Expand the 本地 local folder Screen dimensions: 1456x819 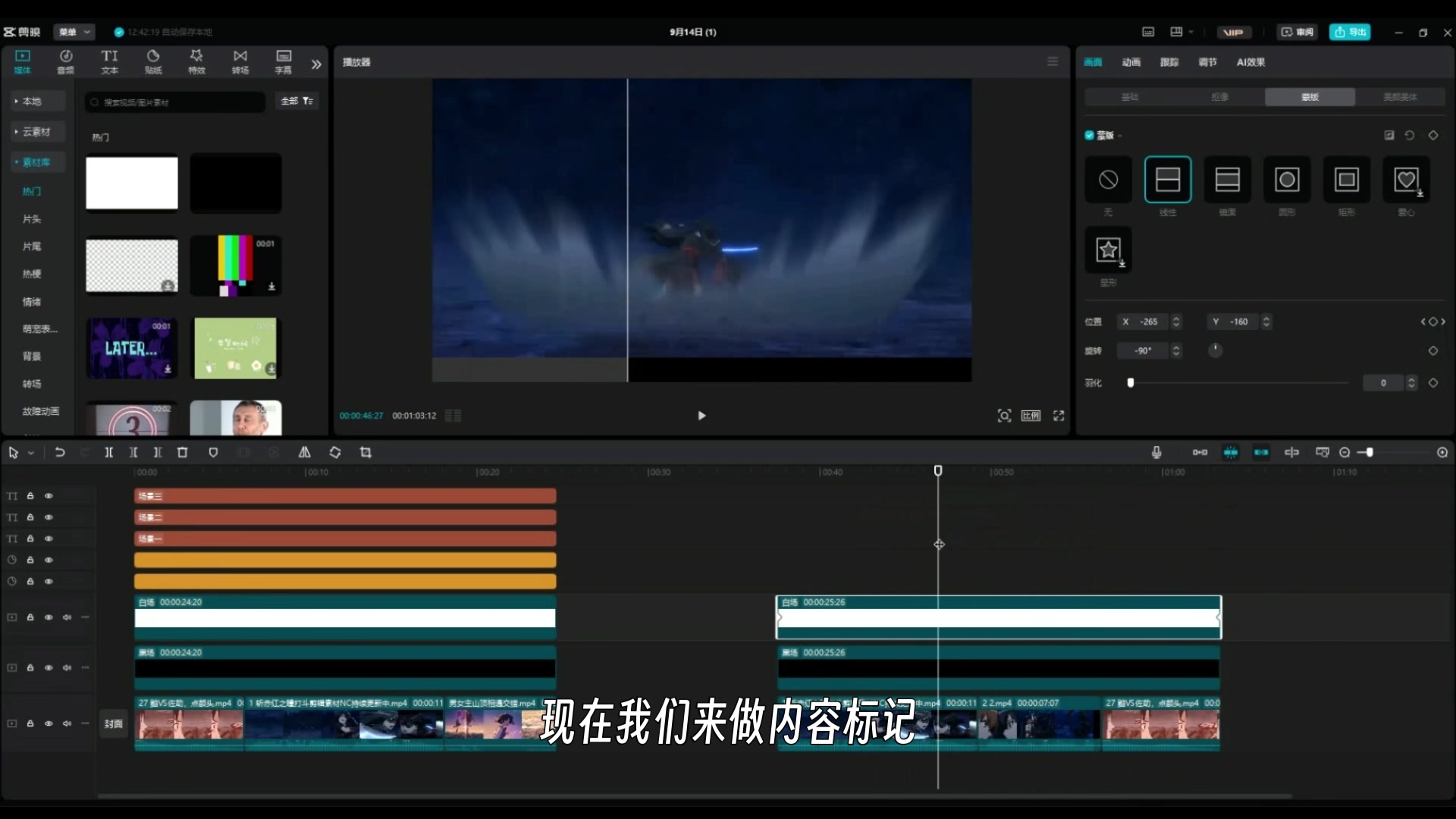click(38, 101)
